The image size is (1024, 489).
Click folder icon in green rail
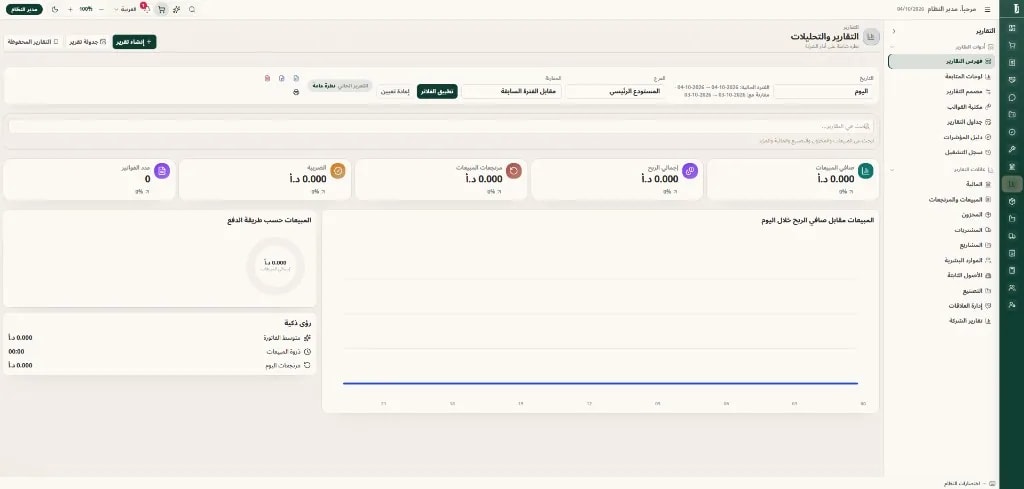pos(1012,114)
